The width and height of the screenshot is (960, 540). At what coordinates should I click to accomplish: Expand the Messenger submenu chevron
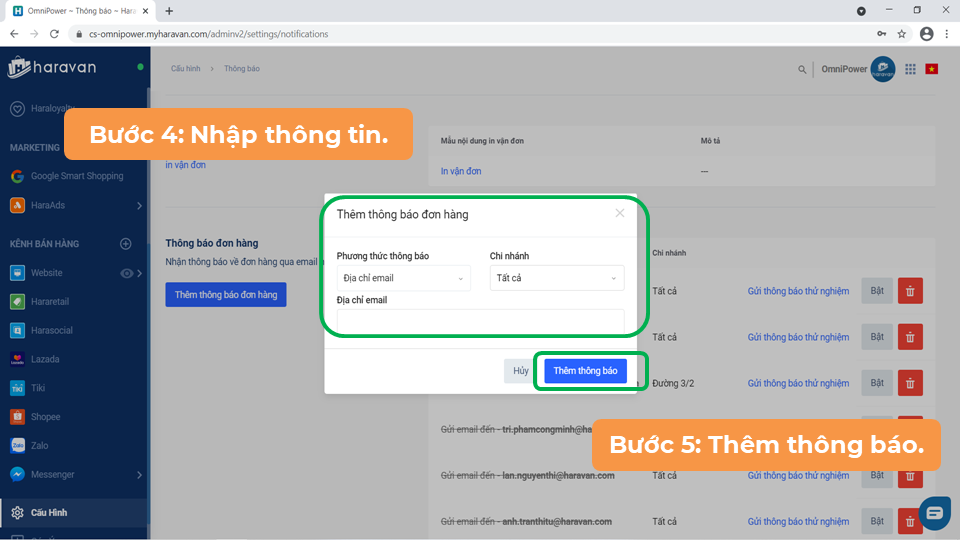click(x=140, y=474)
